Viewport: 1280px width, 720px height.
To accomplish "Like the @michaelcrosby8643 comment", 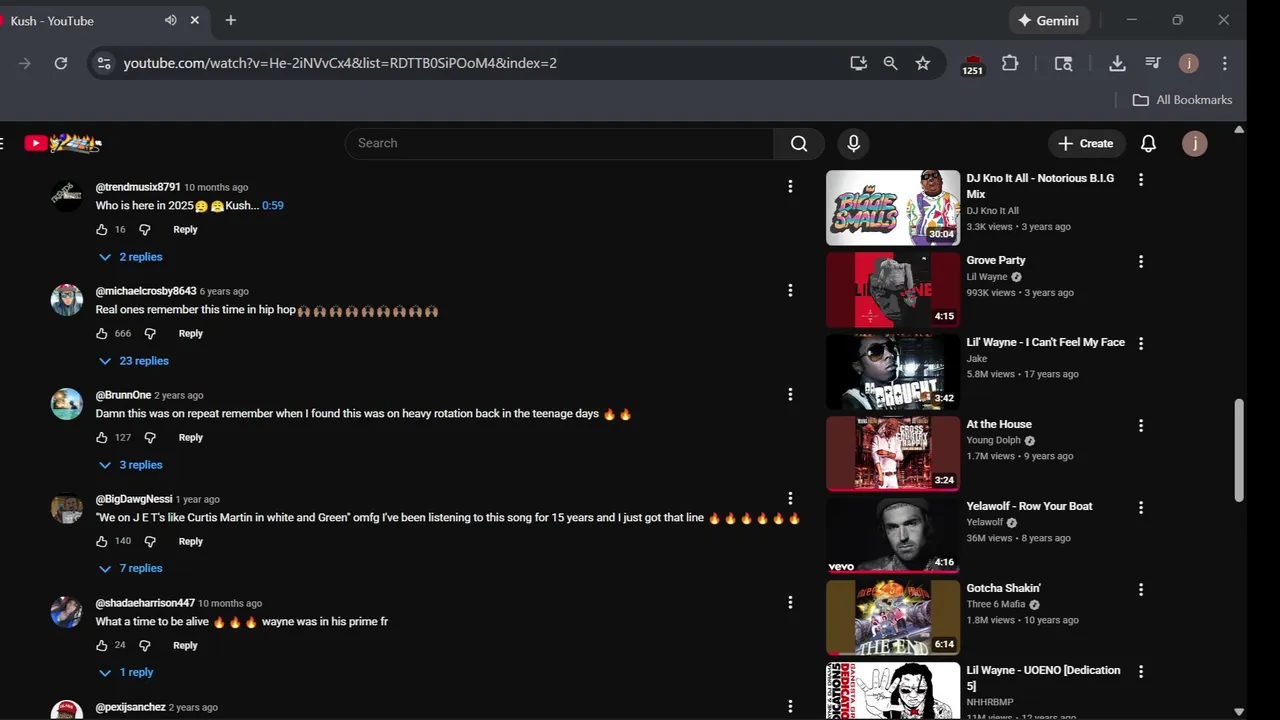I will (x=102, y=333).
